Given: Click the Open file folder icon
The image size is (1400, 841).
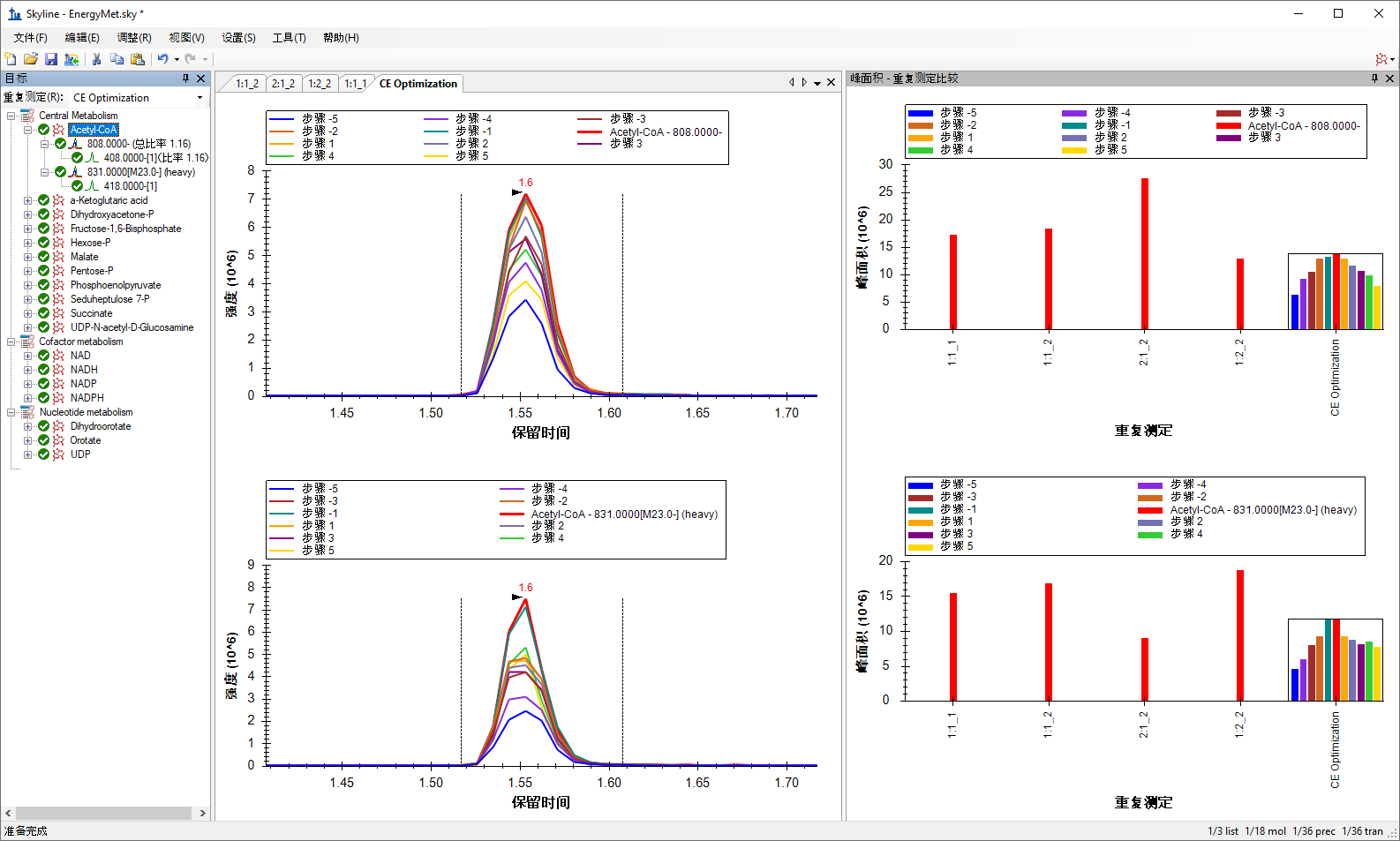Looking at the screenshot, I should 31,59.
